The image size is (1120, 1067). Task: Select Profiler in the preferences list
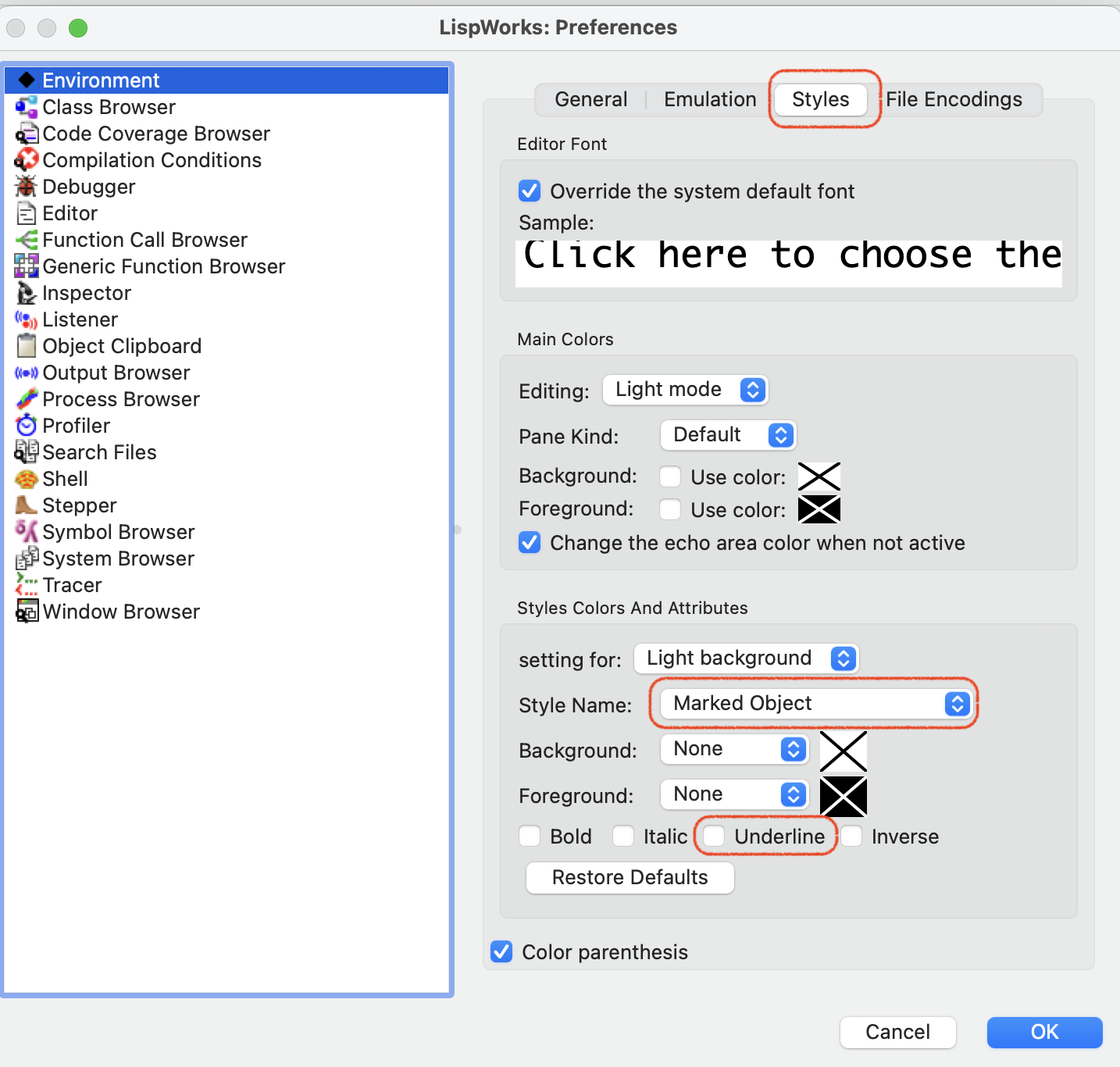226,425
